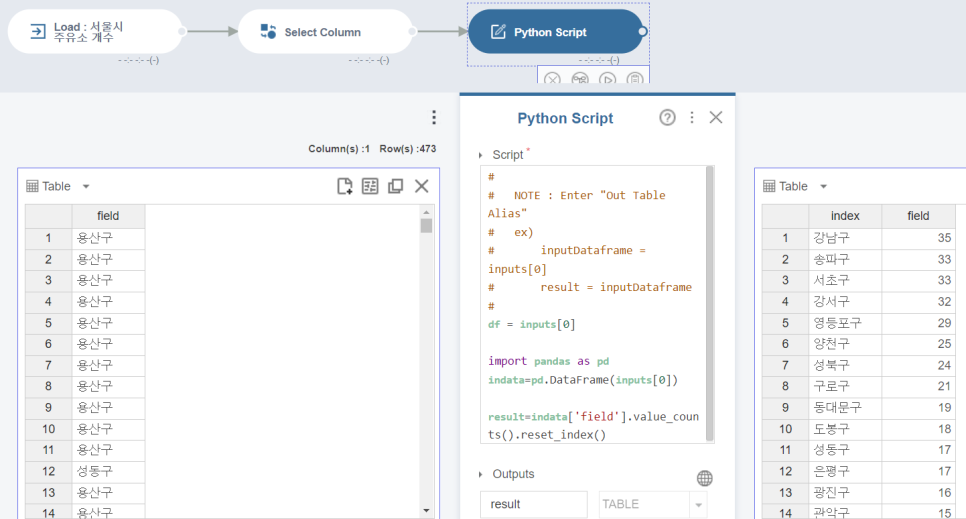
Task: Click the 'import pandas as pd' code line
Action: [x=548, y=361]
